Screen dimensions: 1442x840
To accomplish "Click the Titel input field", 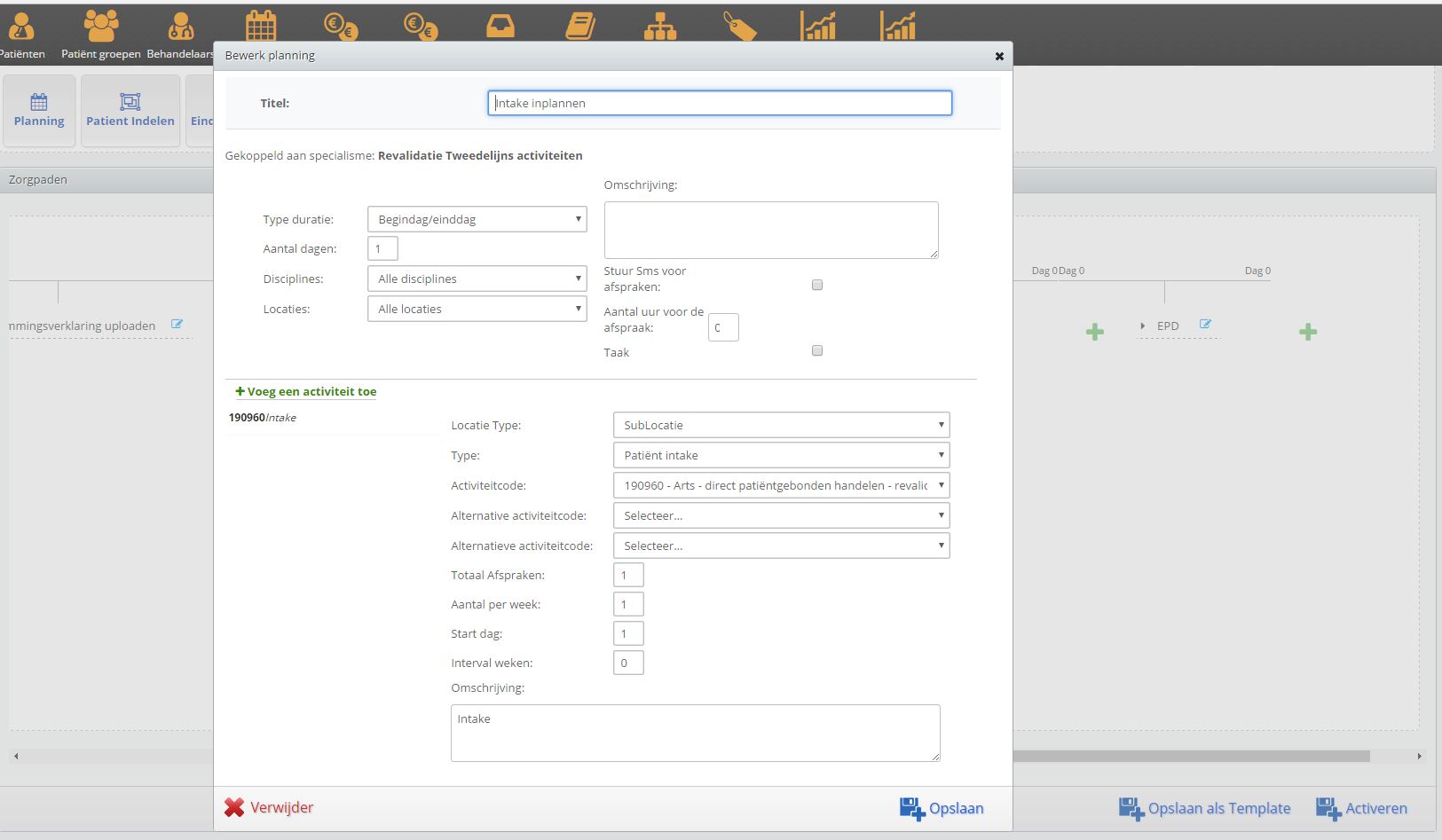I will [x=720, y=103].
